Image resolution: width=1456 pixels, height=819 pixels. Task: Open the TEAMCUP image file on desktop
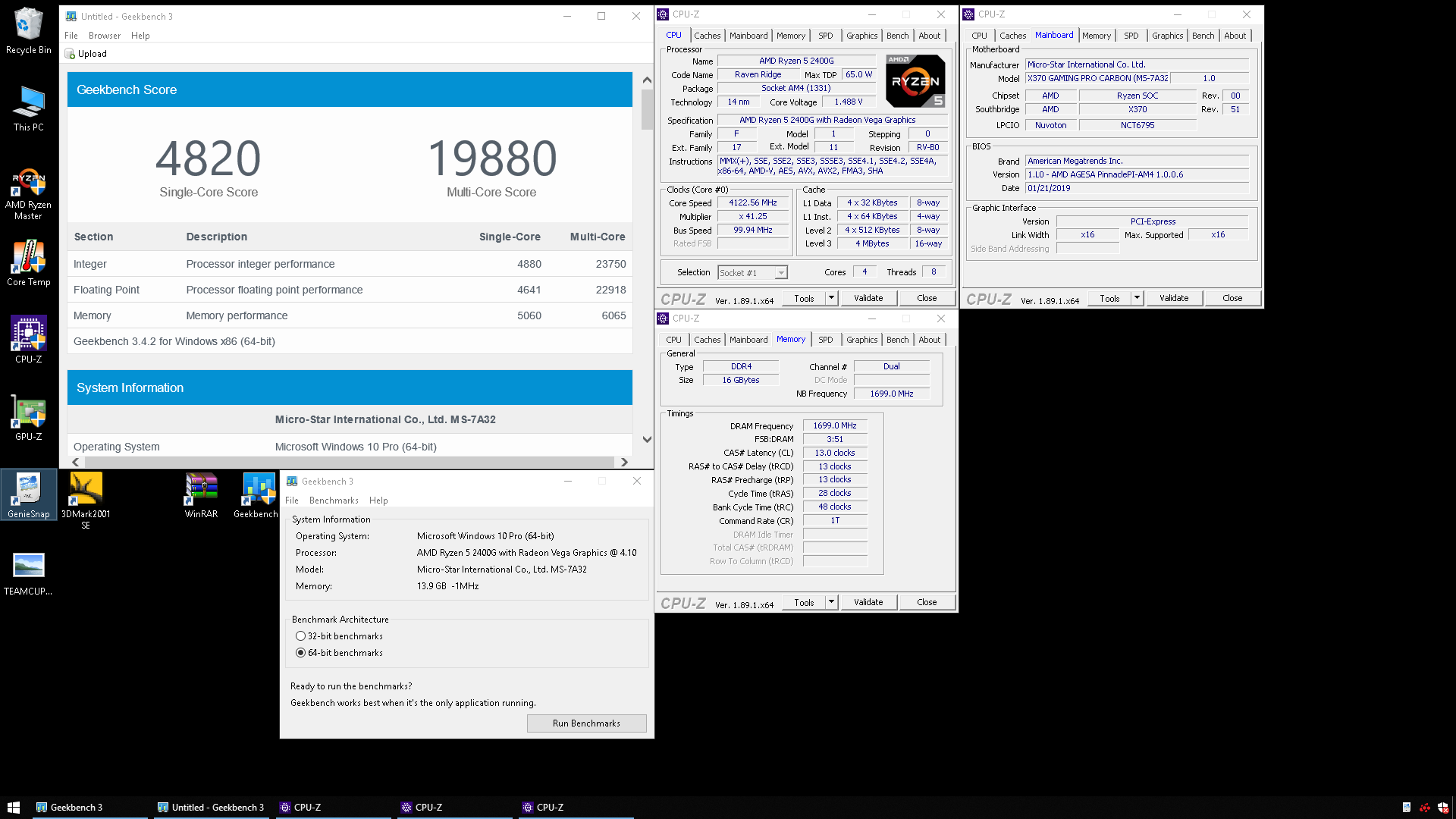29,573
